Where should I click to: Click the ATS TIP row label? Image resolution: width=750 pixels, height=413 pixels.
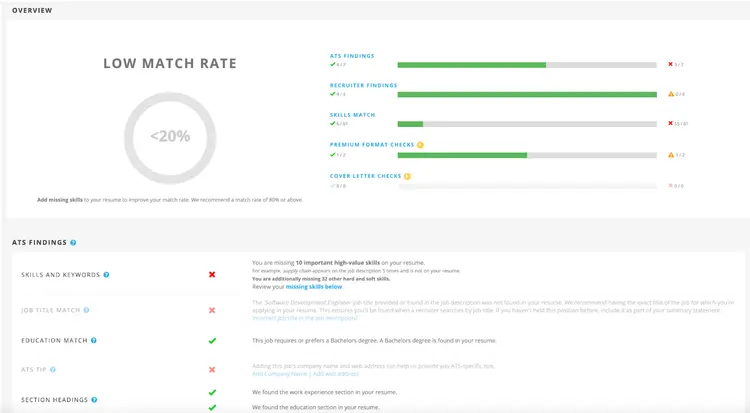click(x=33, y=369)
